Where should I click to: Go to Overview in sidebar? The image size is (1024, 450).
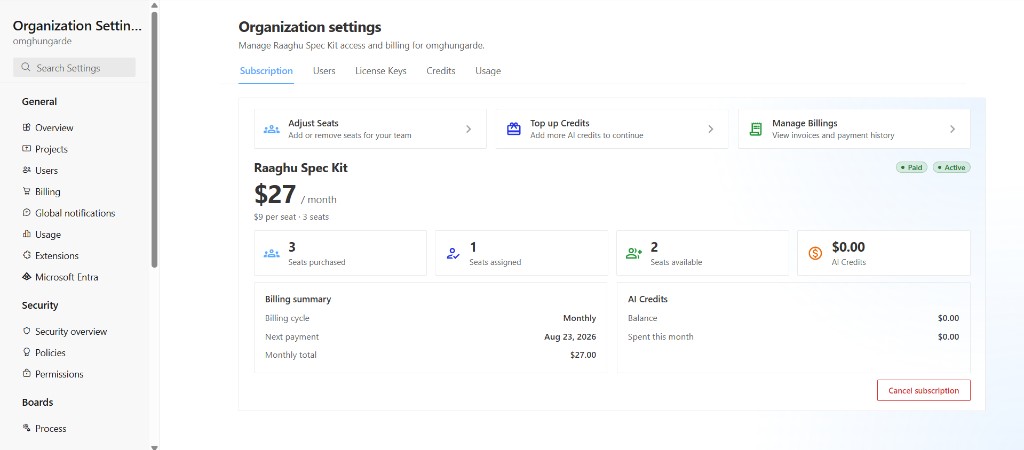[54, 127]
